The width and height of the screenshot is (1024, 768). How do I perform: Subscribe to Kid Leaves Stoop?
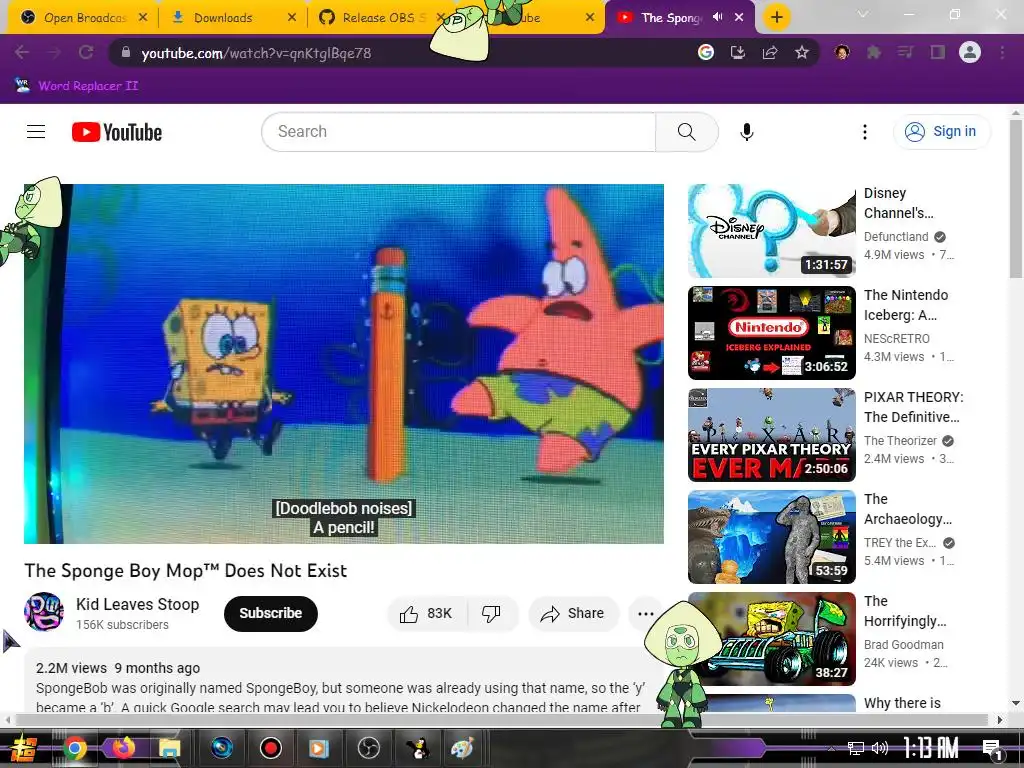click(x=270, y=613)
